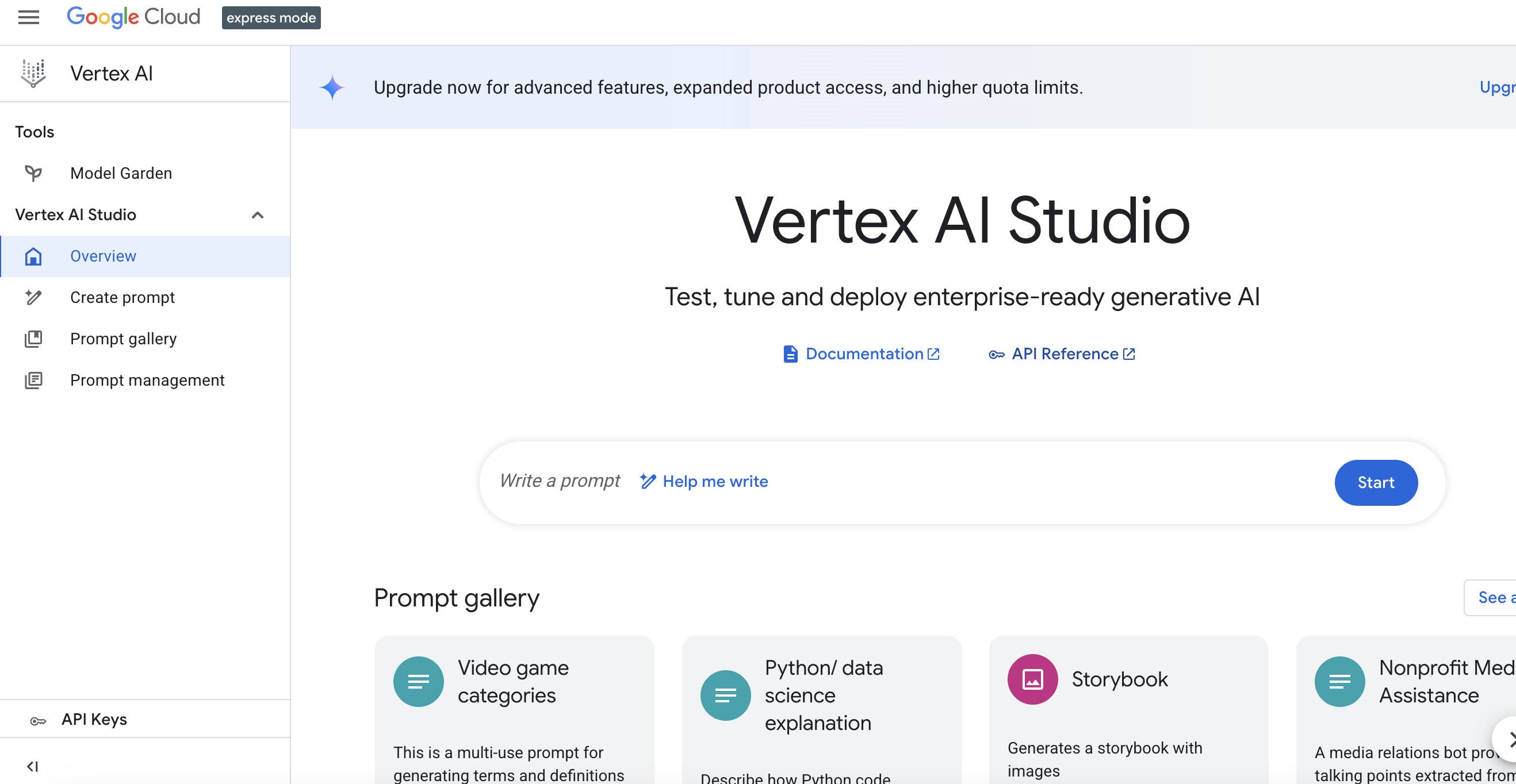Click the Prompt gallery bookmark icon
The width and height of the screenshot is (1516, 784).
(x=33, y=339)
